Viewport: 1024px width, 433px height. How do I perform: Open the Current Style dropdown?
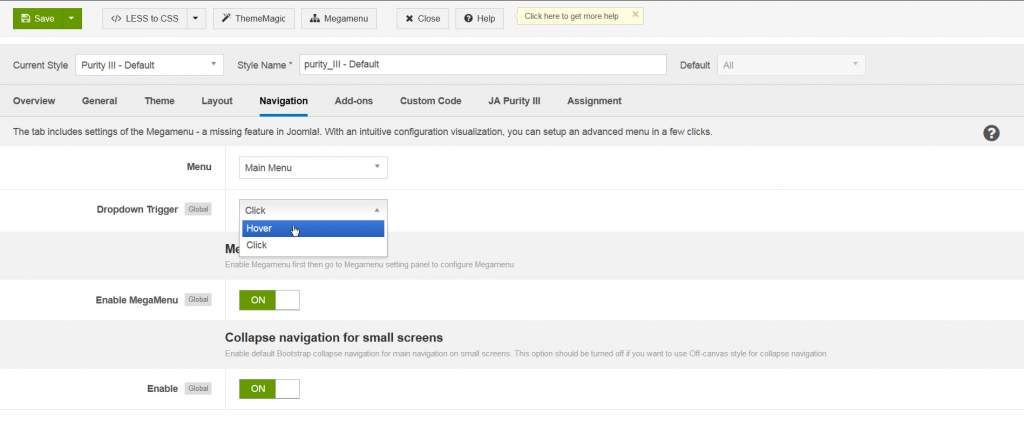(x=149, y=65)
